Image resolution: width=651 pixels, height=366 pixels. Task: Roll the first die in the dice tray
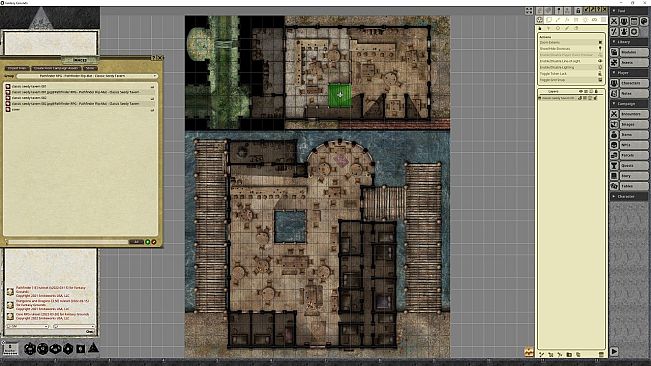tap(30, 349)
